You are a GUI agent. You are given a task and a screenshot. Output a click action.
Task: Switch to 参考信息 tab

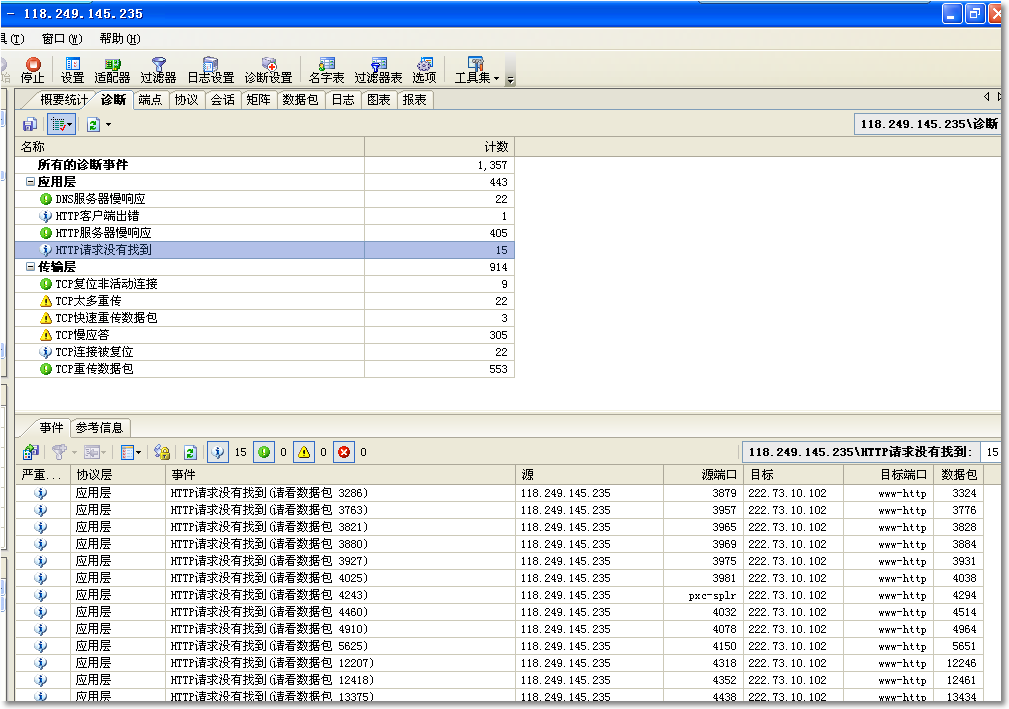pyautogui.click(x=100, y=428)
